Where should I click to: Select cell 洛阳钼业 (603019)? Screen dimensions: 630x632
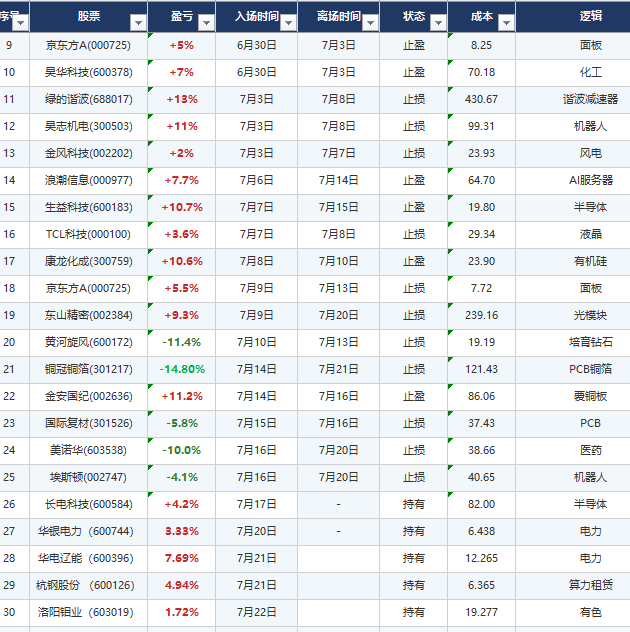(x=88, y=612)
